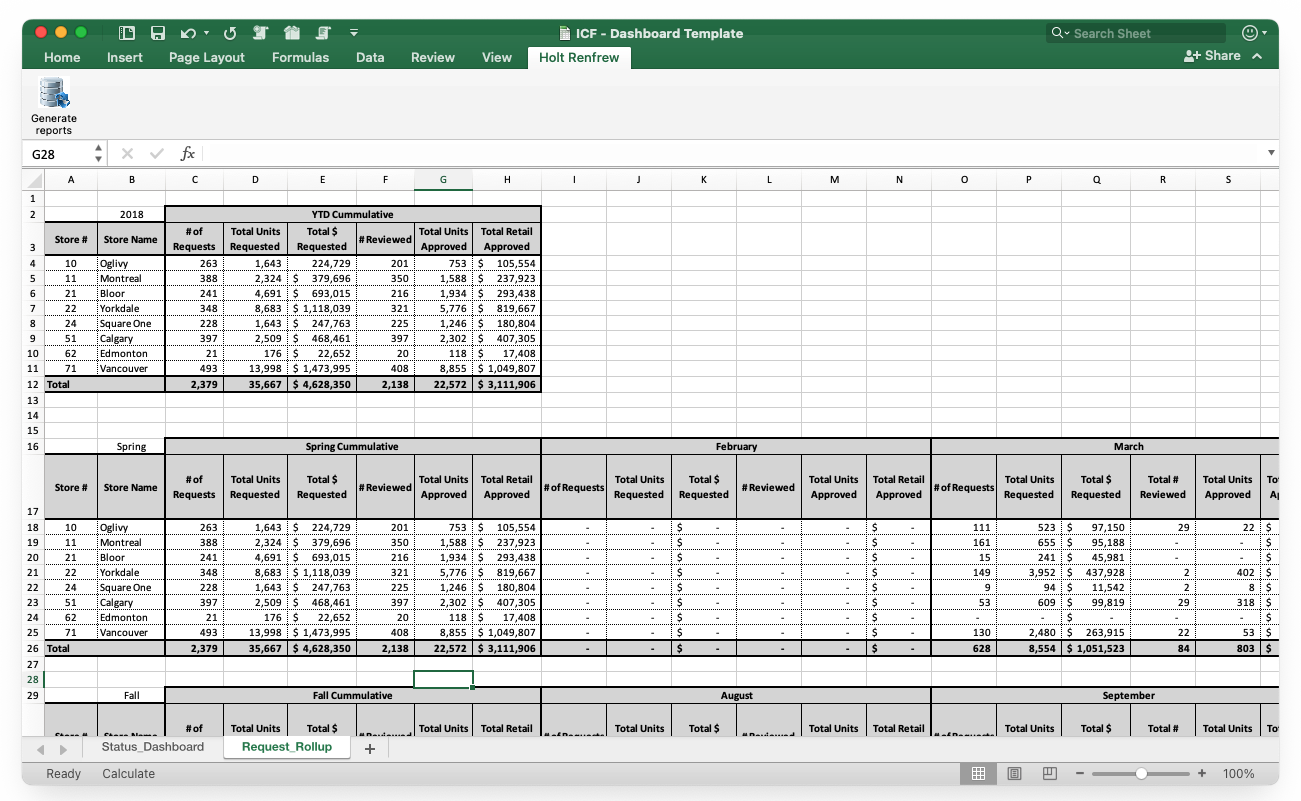Click the Redo icon
This screenshot has width=1301, height=801.
231,33
